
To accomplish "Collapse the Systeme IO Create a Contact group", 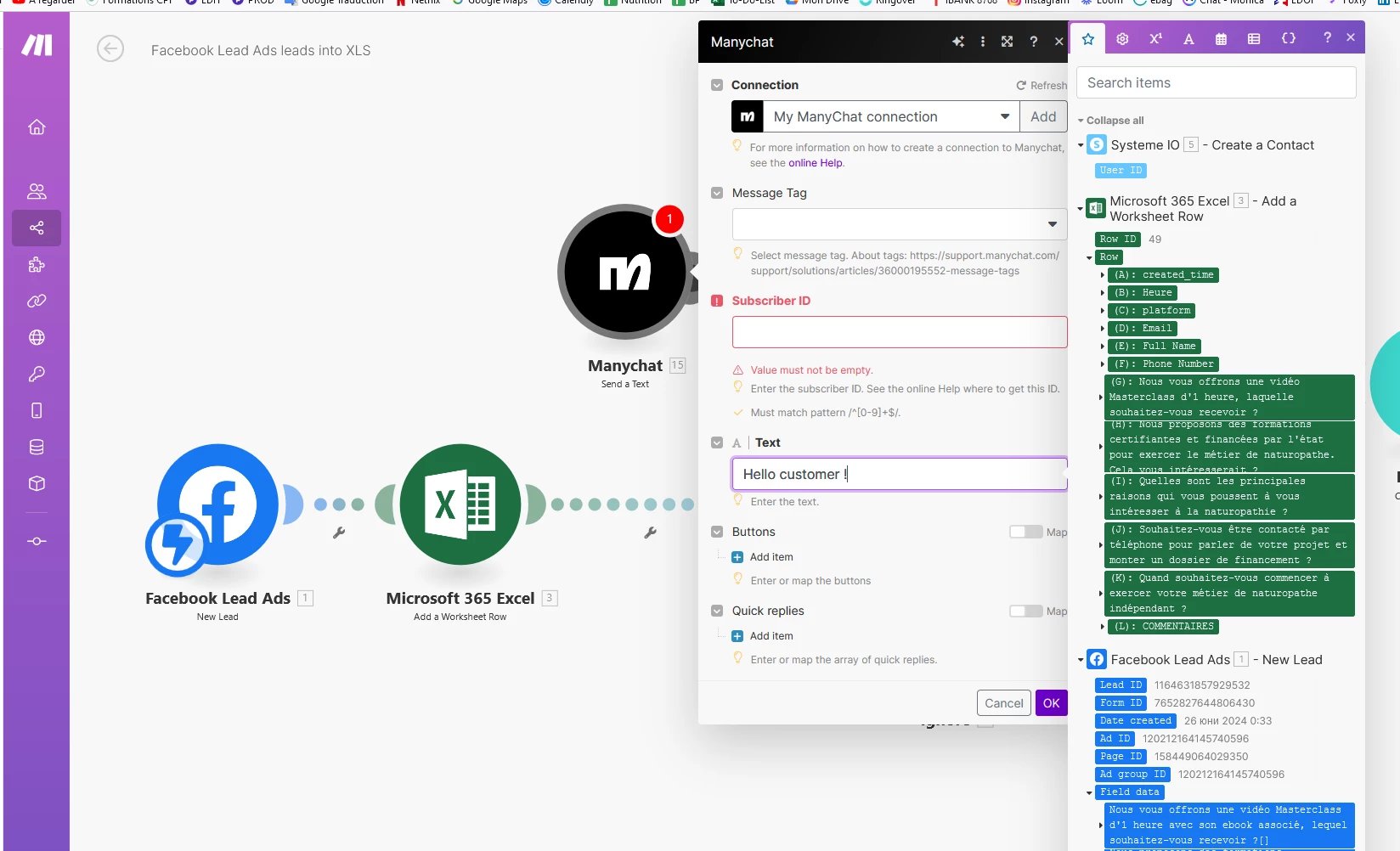I will tap(1081, 145).
